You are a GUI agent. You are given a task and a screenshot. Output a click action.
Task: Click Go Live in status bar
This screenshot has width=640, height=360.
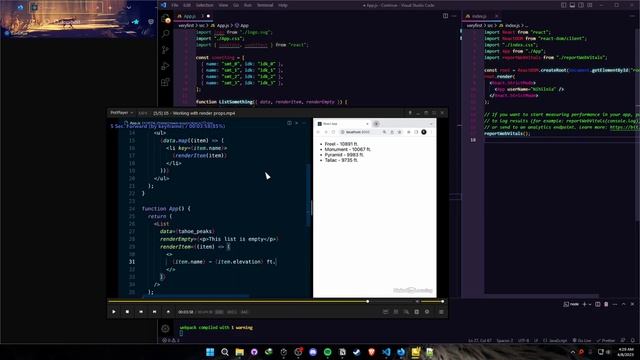pos(582,340)
